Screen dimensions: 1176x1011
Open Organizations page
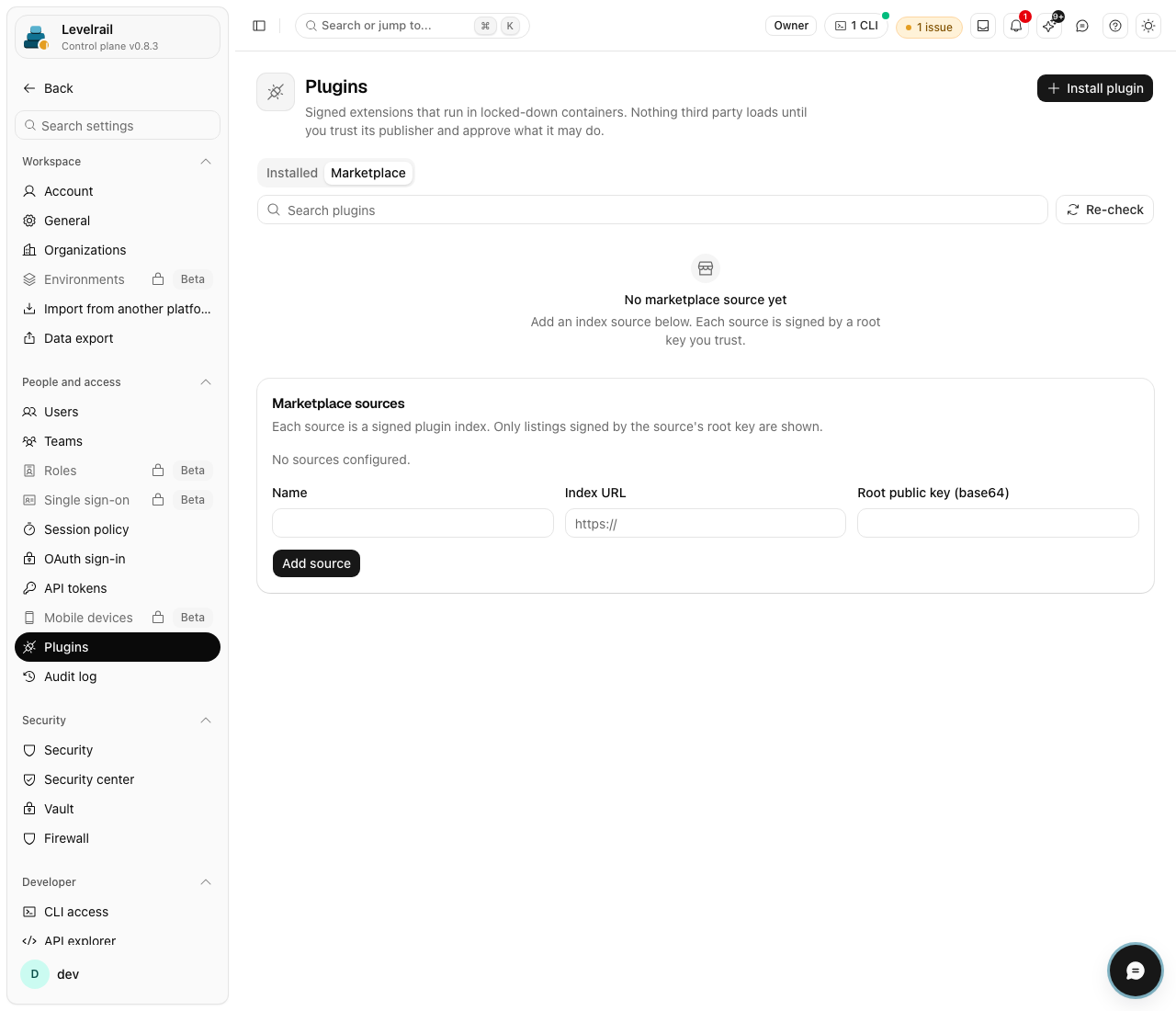[x=118, y=250]
